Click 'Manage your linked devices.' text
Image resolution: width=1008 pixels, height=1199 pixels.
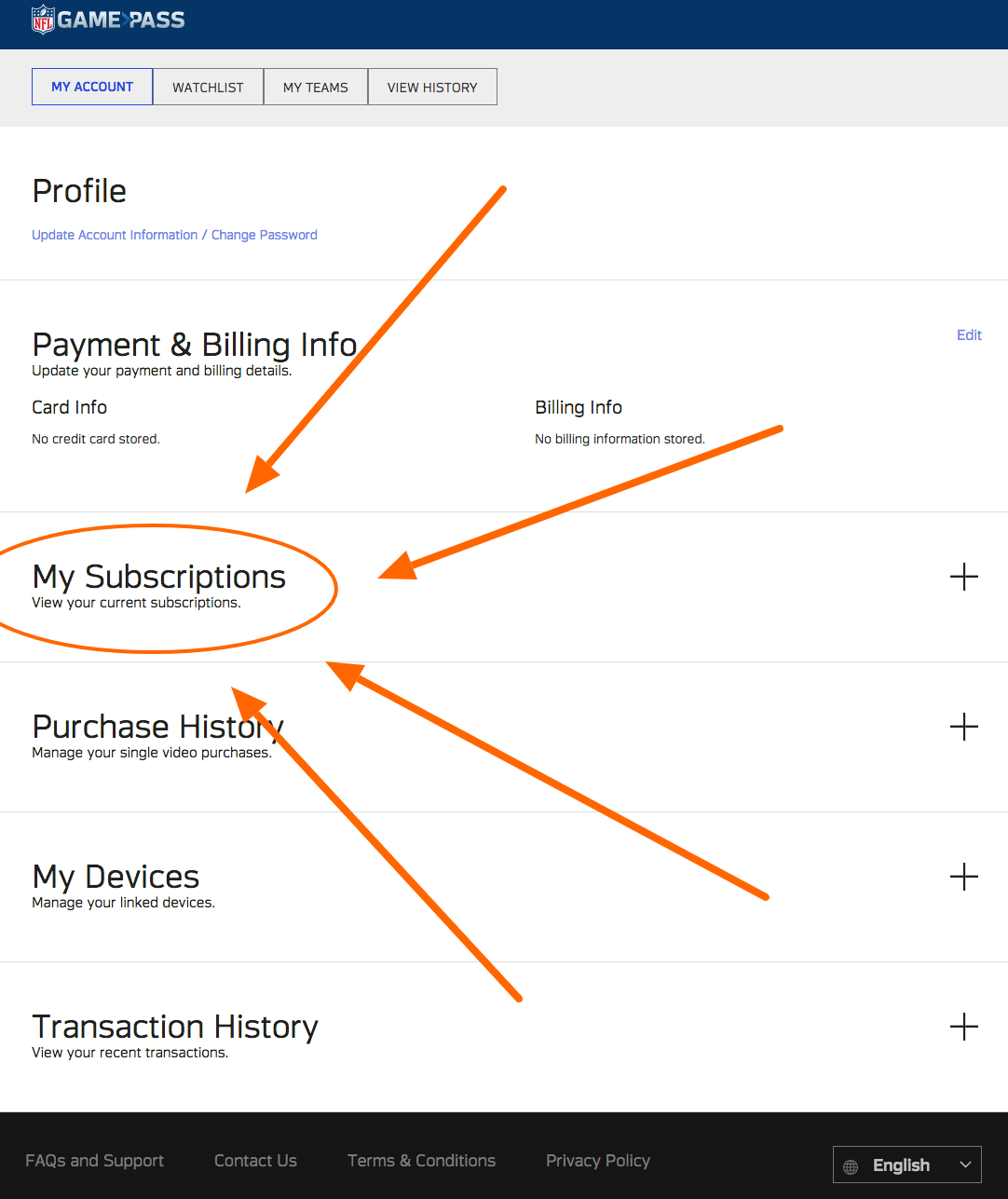pyautogui.click(x=123, y=903)
